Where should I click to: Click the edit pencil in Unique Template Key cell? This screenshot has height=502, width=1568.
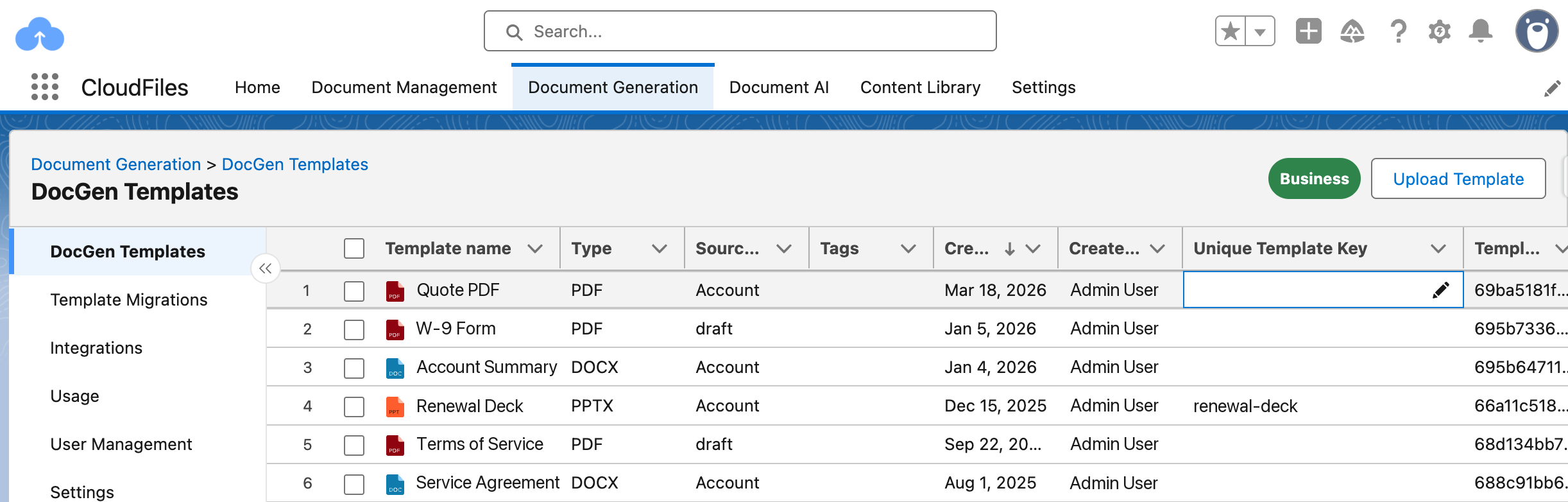(1441, 290)
